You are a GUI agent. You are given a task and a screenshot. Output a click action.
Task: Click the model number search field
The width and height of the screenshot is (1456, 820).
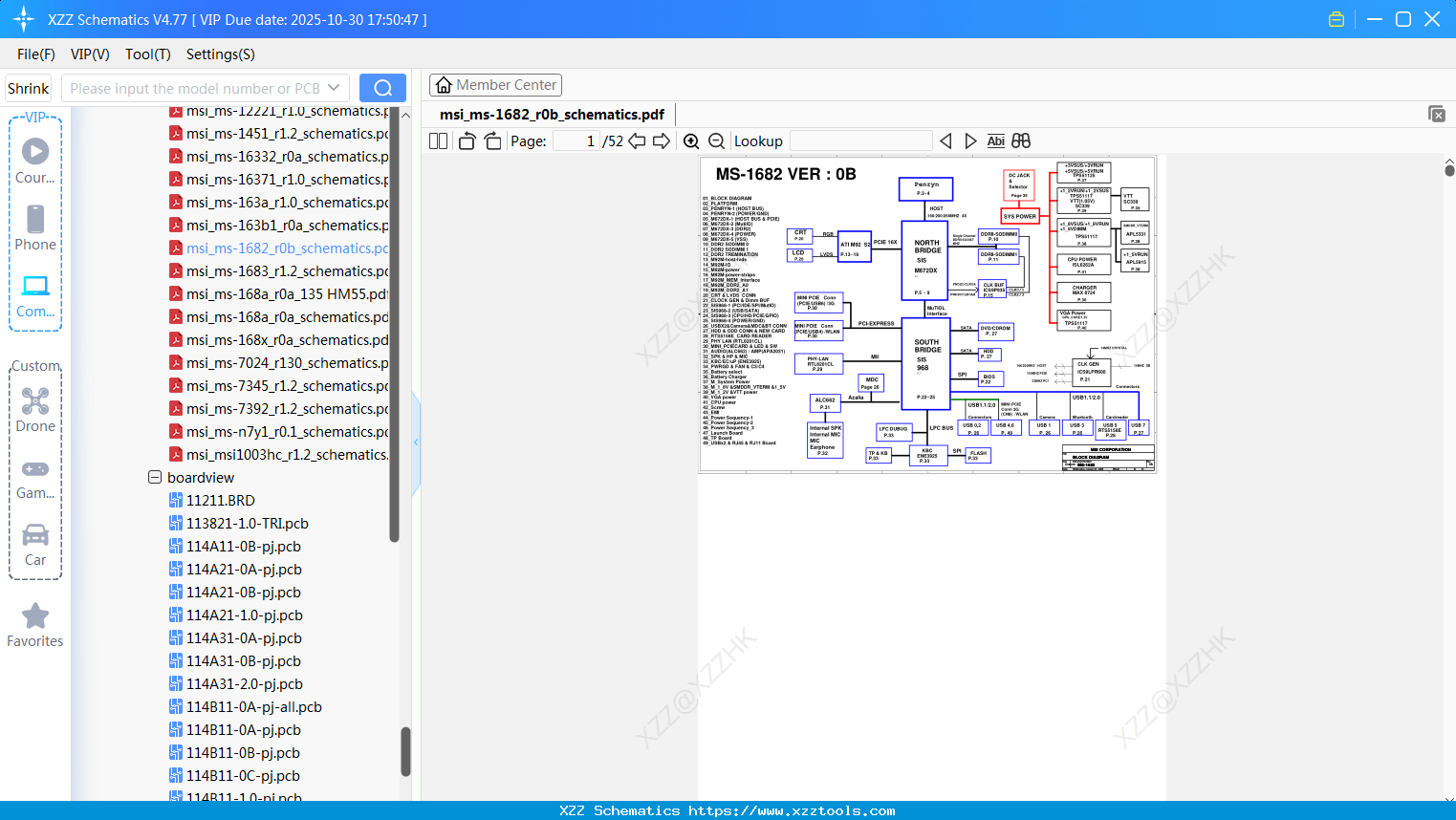pos(195,88)
